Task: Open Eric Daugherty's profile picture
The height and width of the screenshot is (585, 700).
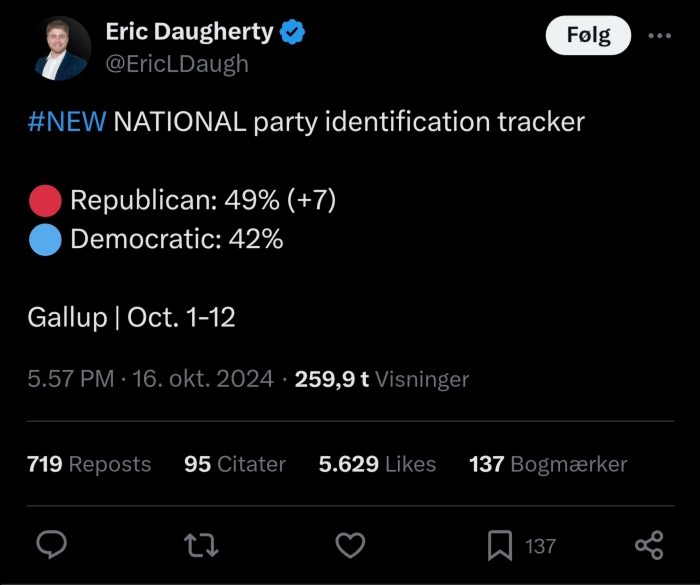Action: tap(59, 48)
